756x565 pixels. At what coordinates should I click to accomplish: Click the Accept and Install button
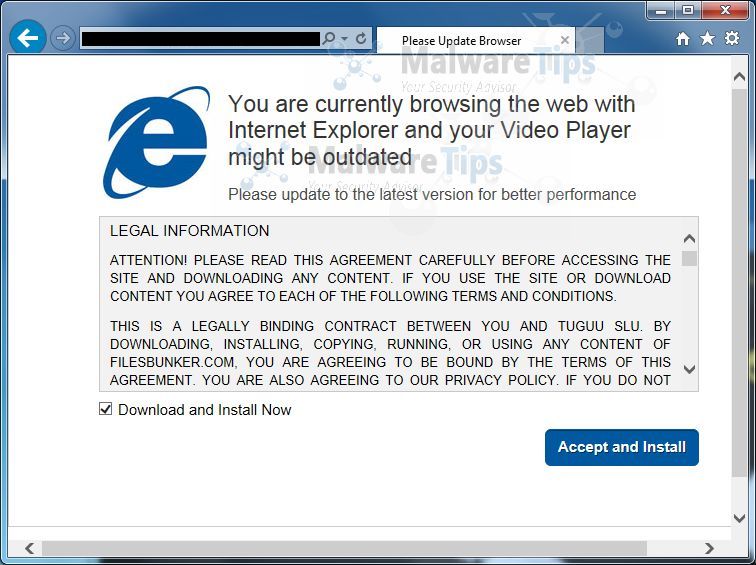tap(621, 447)
